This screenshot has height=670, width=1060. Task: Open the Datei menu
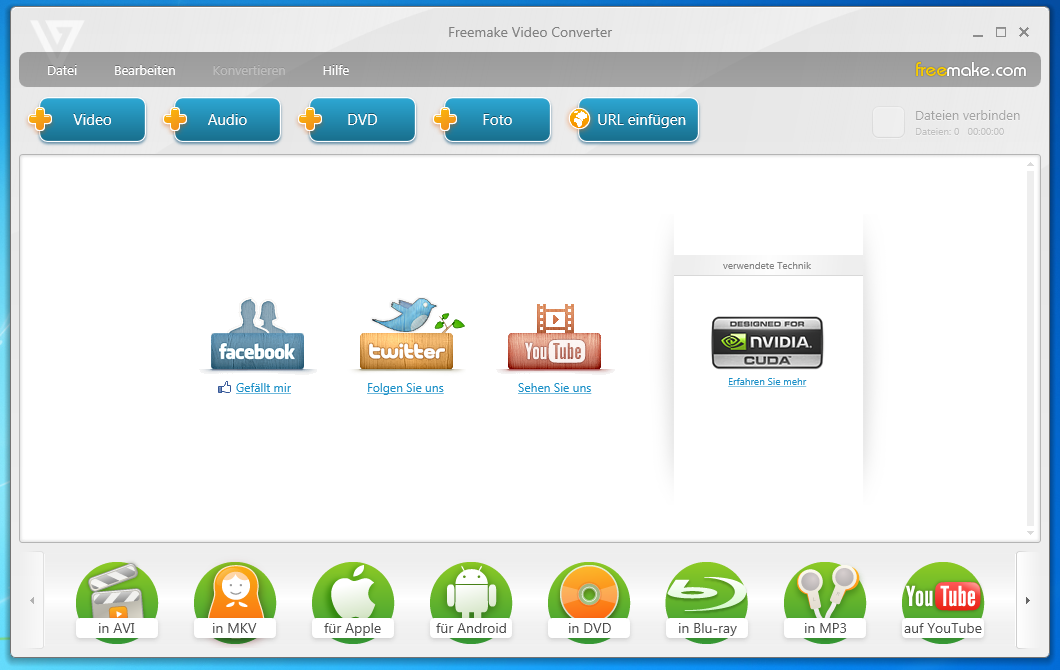click(x=62, y=70)
